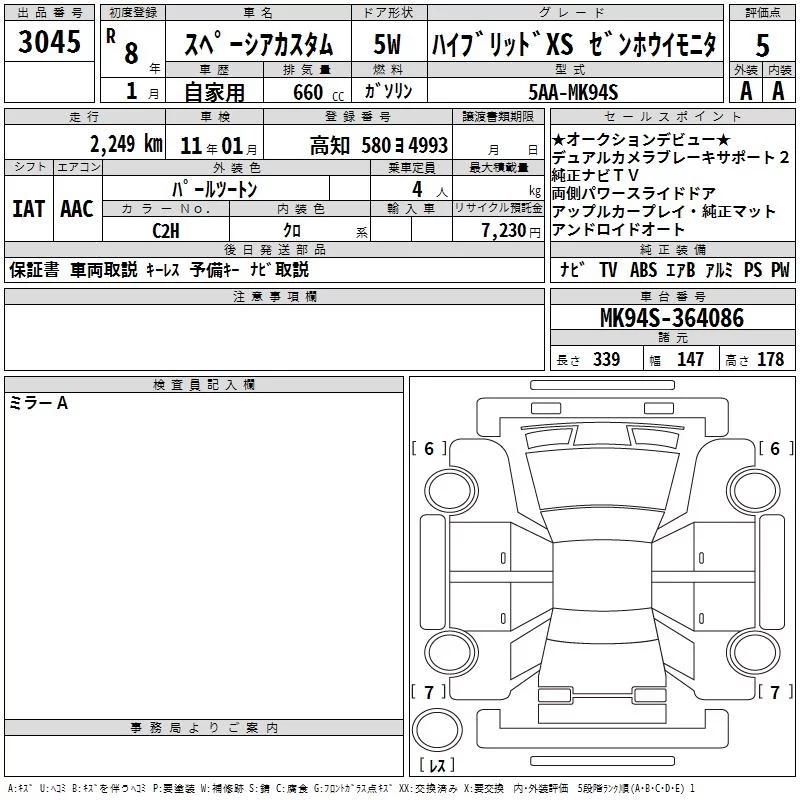Click door type value 5W
This screenshot has width=800, height=800.
pos(387,44)
